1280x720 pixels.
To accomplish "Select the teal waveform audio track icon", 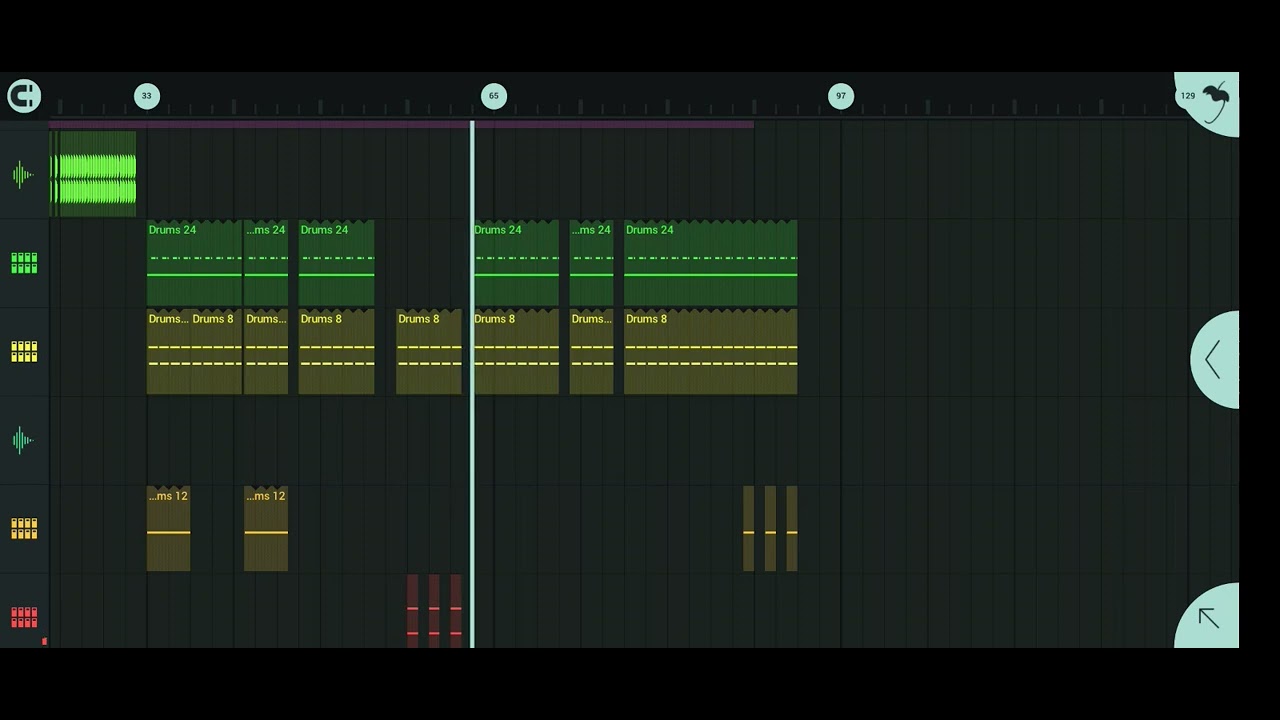I will point(23,440).
